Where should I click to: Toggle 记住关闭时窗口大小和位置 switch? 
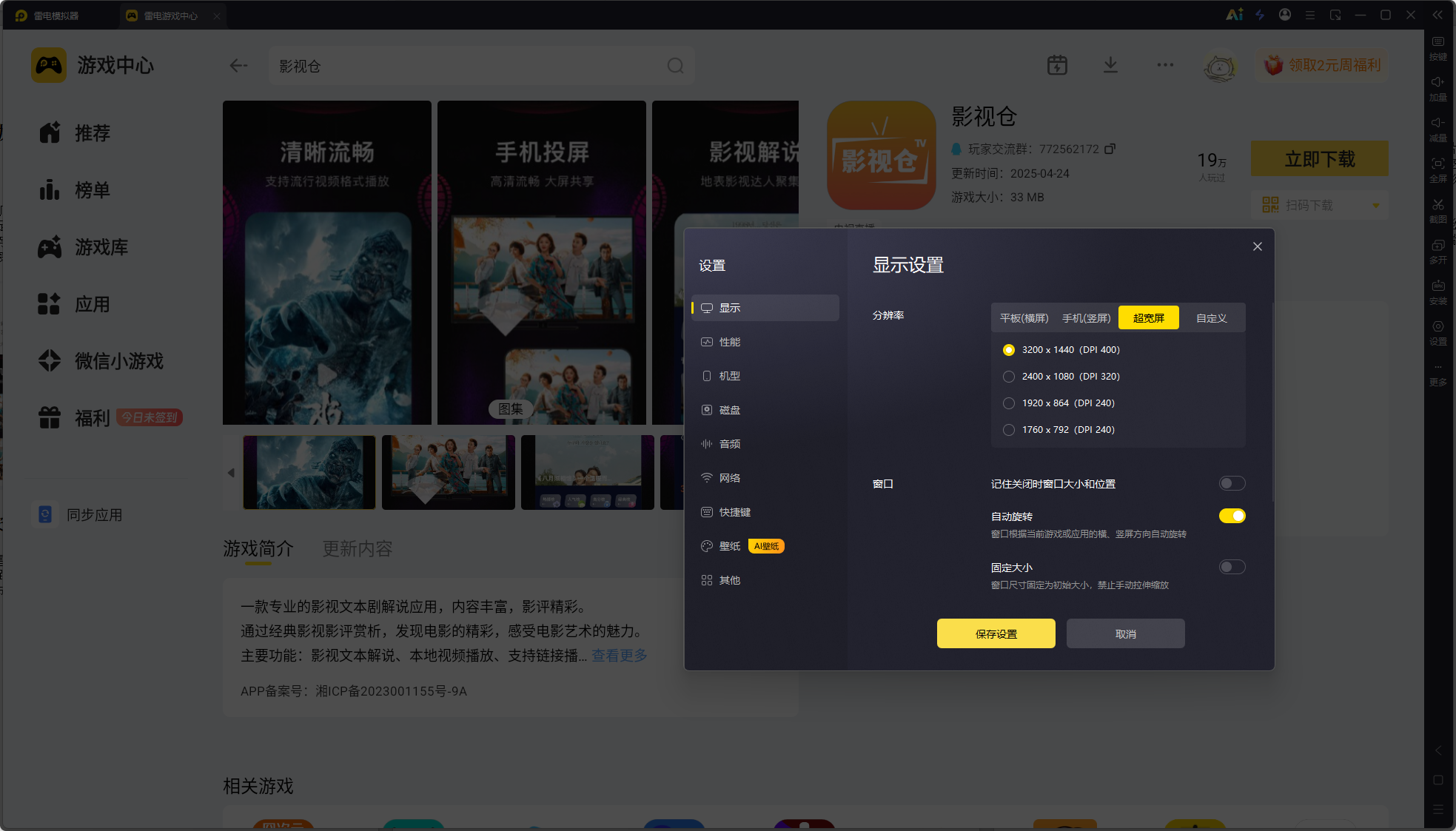point(1232,483)
